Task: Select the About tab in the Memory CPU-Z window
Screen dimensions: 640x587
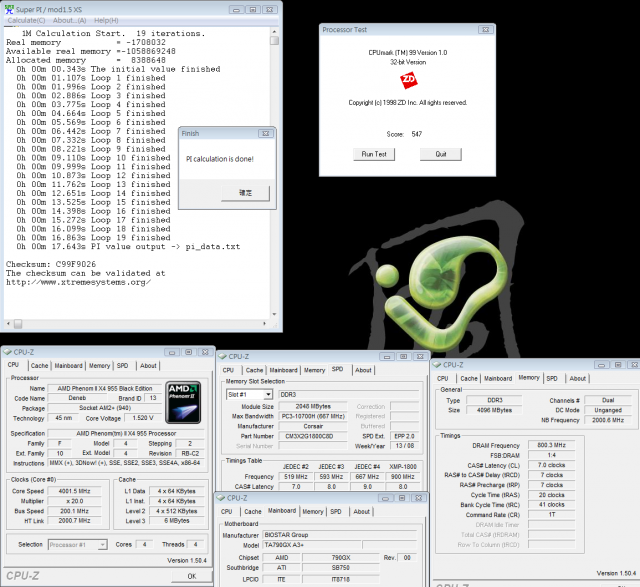Action: tap(578, 378)
